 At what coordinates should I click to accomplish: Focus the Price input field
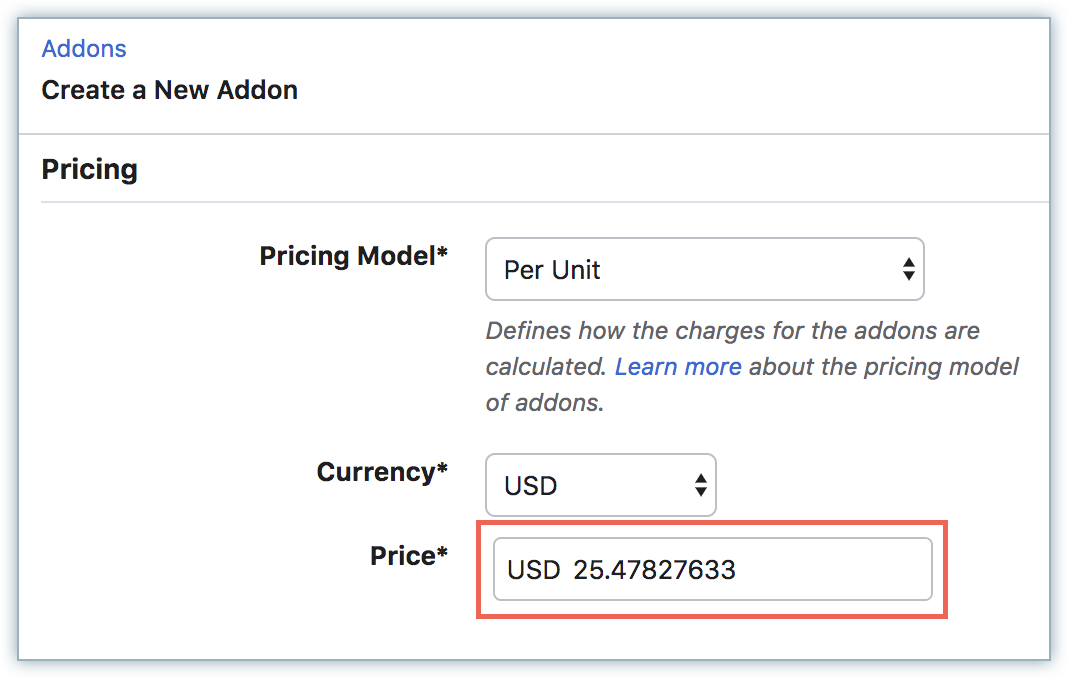[712, 570]
